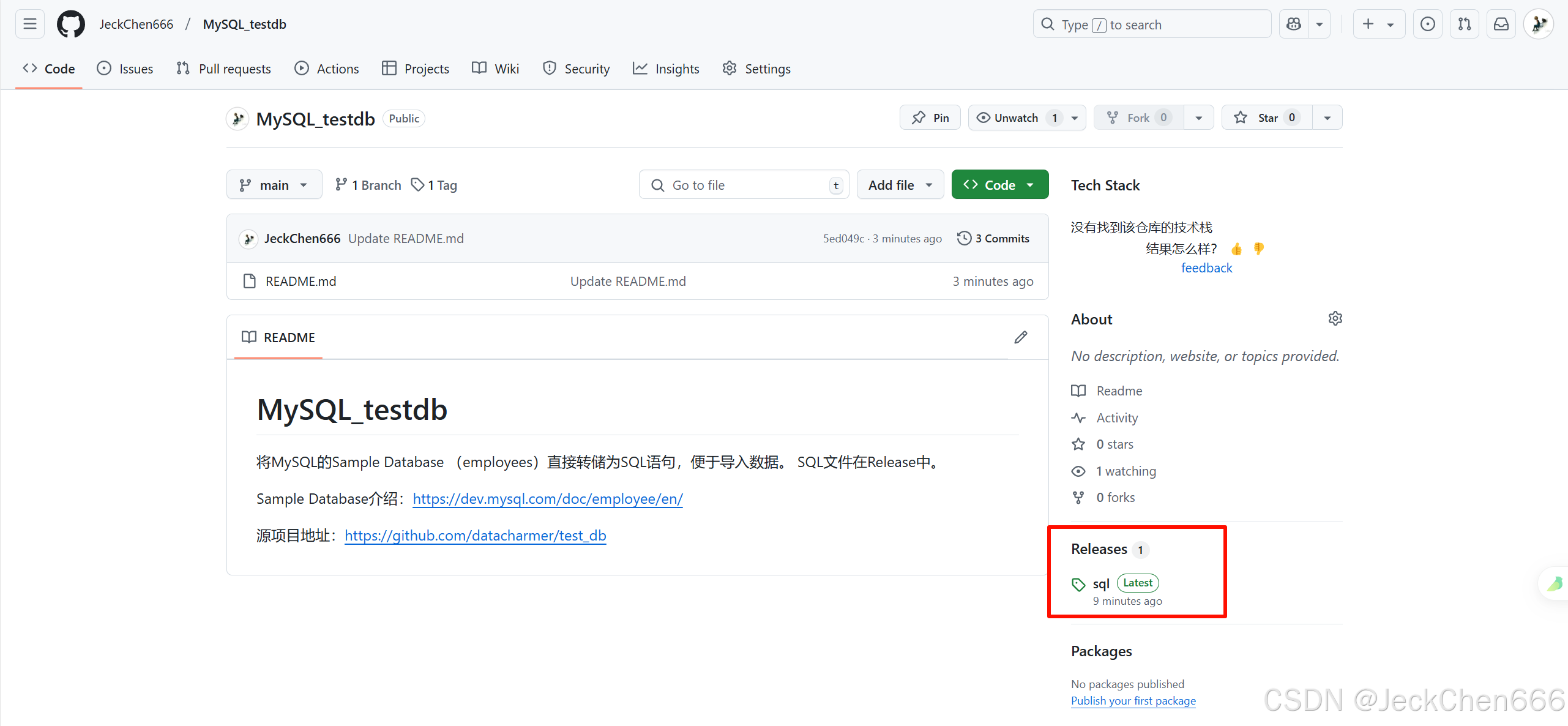Open the command history clock icon
Screen dimensions: 1568x726
(x=1427, y=24)
